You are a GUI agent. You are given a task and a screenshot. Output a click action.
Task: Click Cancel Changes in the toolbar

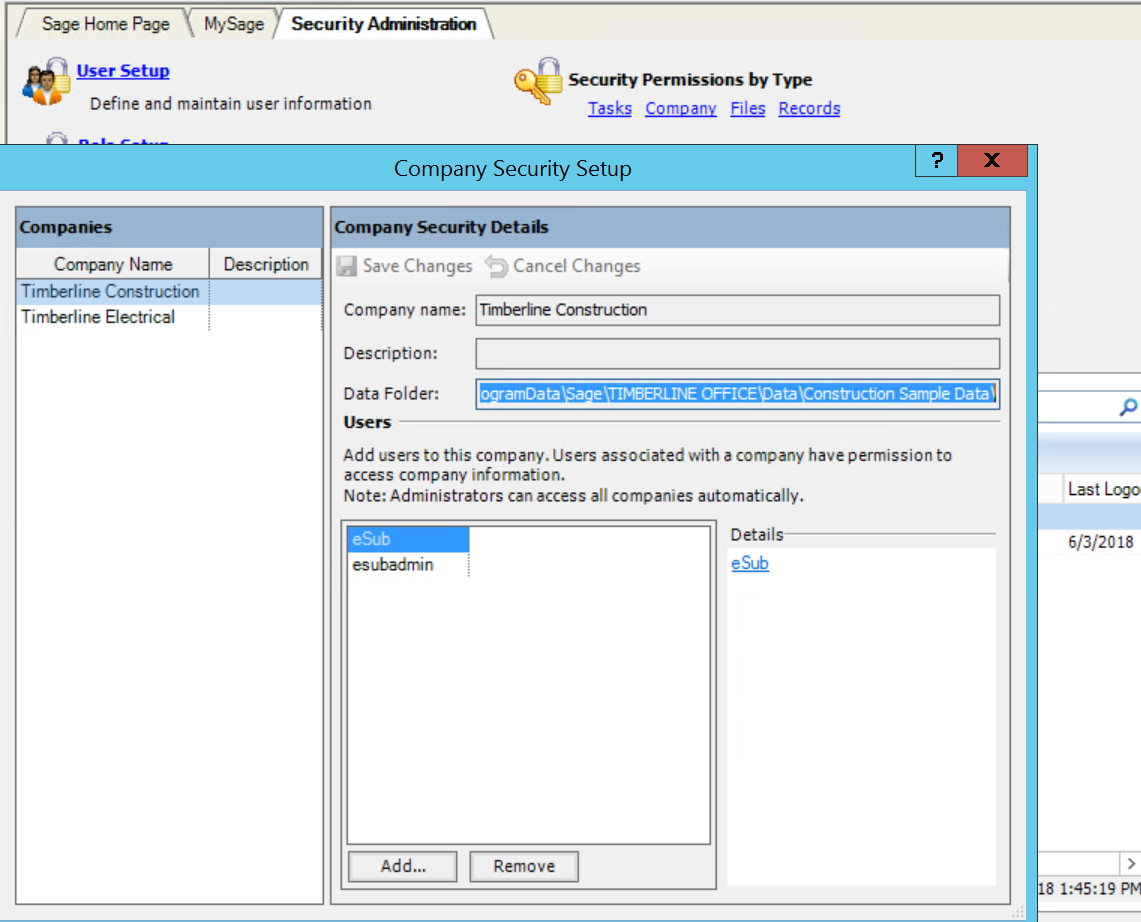tap(562, 266)
